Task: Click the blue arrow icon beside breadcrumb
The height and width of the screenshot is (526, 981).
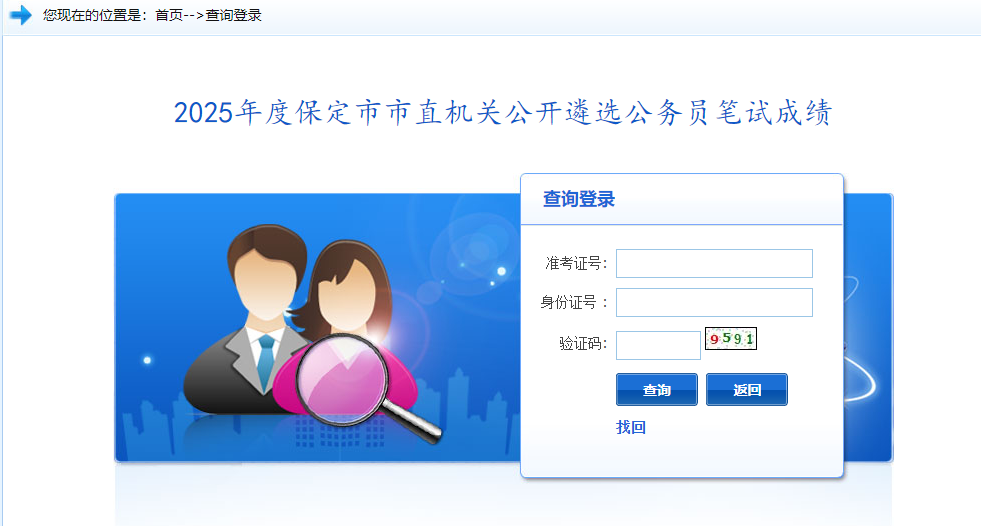Action: (21, 14)
